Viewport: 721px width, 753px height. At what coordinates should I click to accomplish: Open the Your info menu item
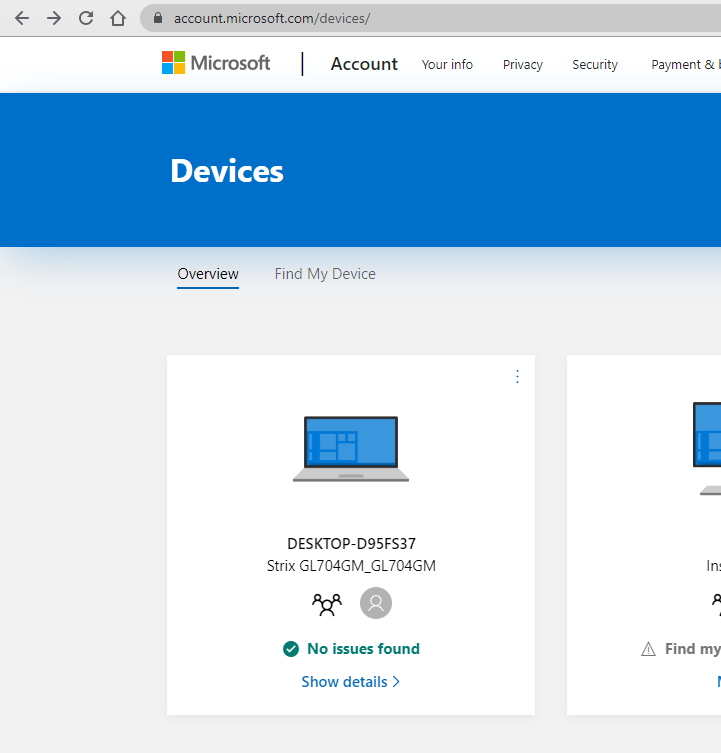(x=447, y=64)
